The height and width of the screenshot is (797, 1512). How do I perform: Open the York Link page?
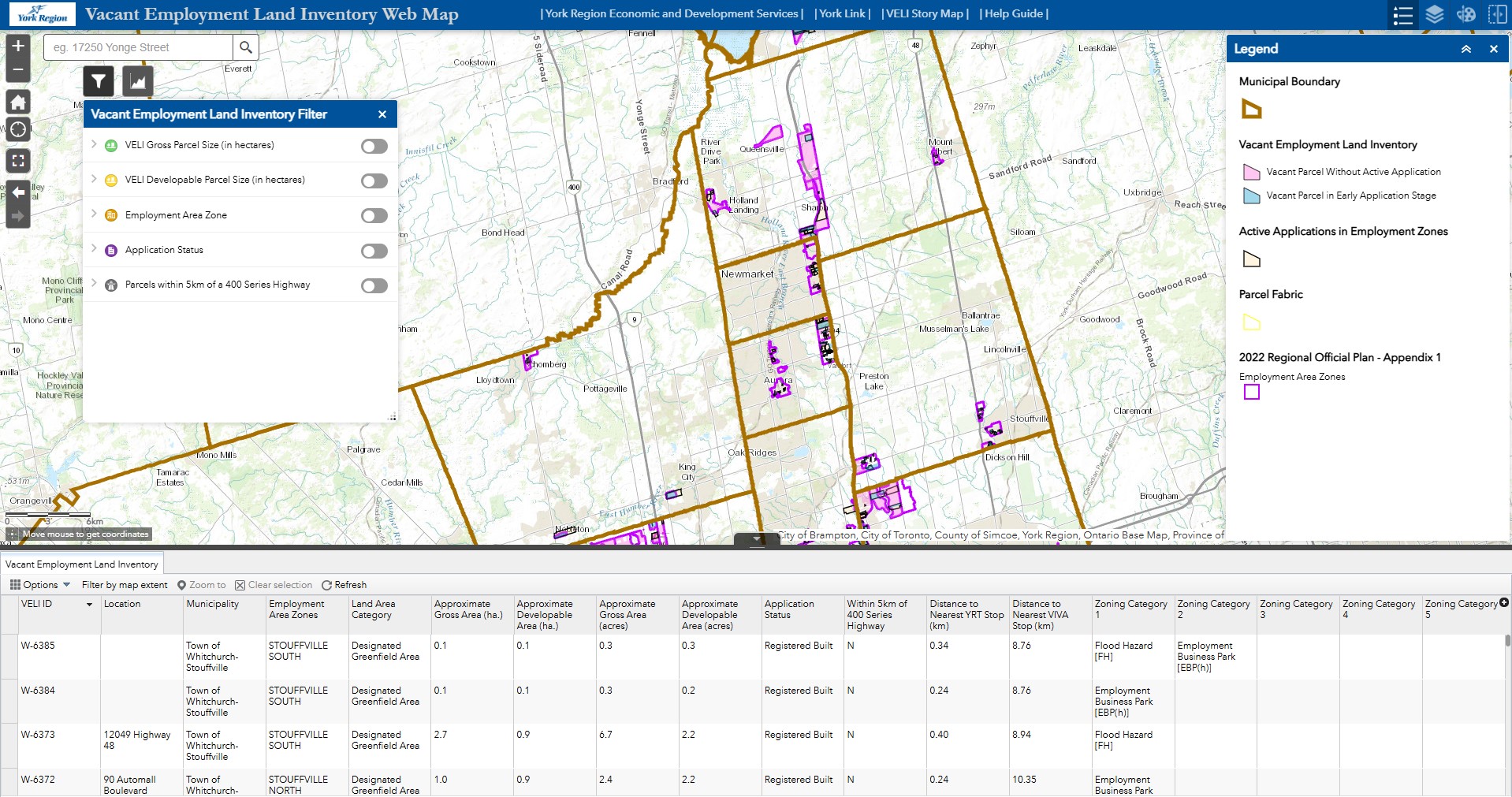point(842,13)
